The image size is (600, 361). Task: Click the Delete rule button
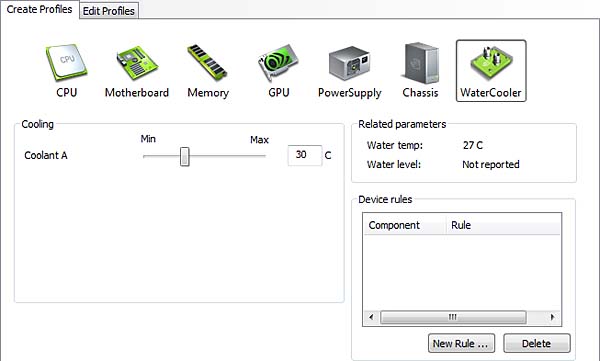coord(536,343)
